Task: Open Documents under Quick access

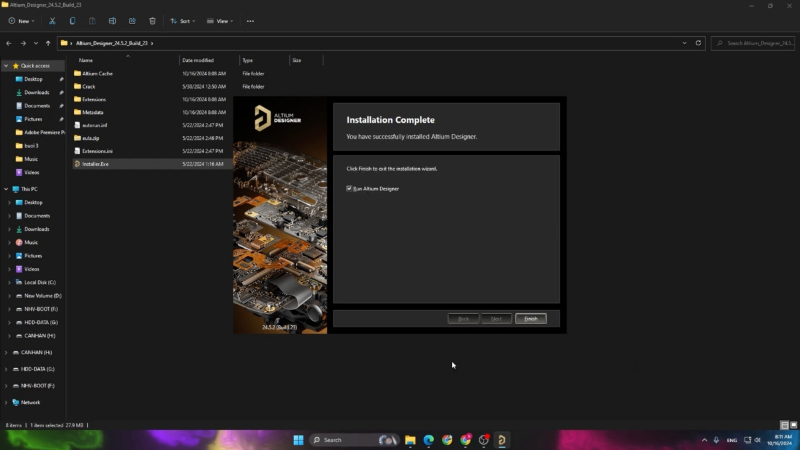Action: coord(37,106)
